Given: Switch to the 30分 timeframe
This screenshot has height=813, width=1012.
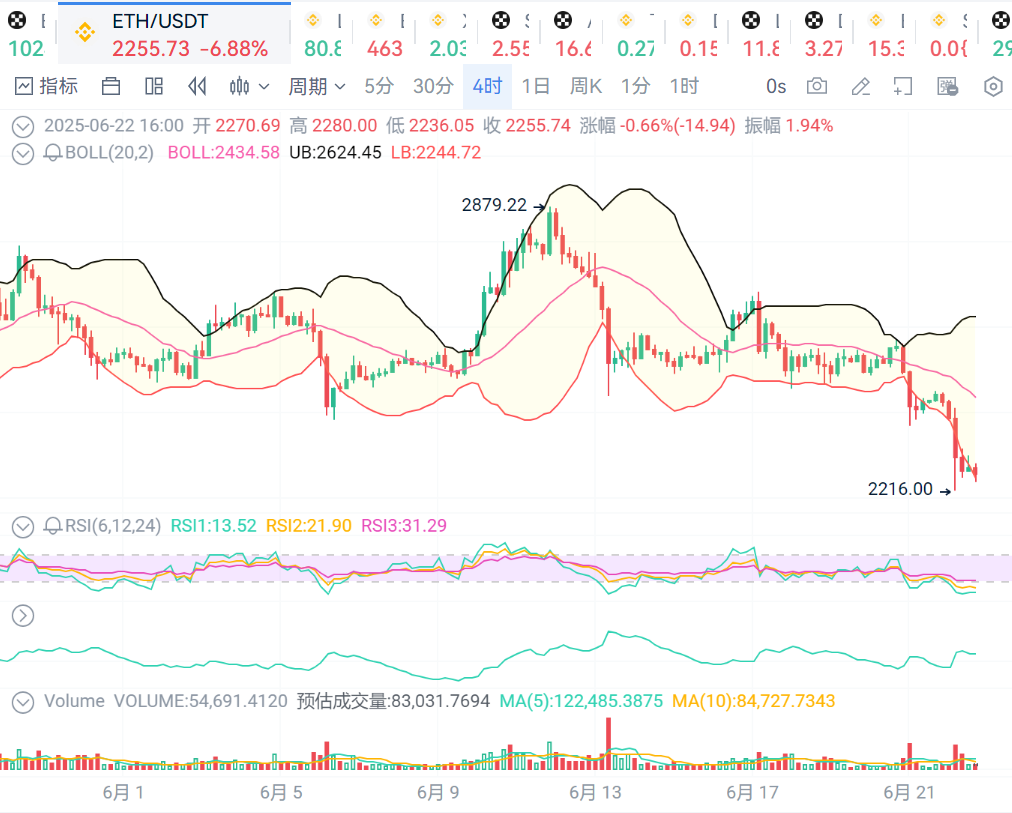Looking at the screenshot, I should [x=433, y=86].
